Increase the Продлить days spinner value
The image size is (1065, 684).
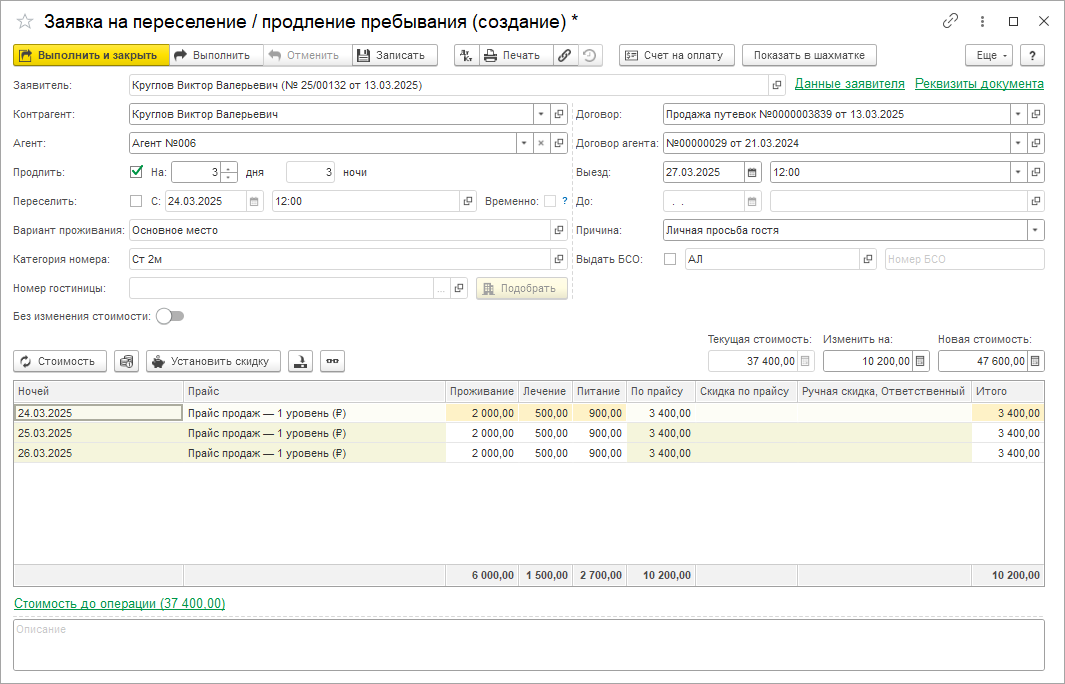(x=229, y=167)
